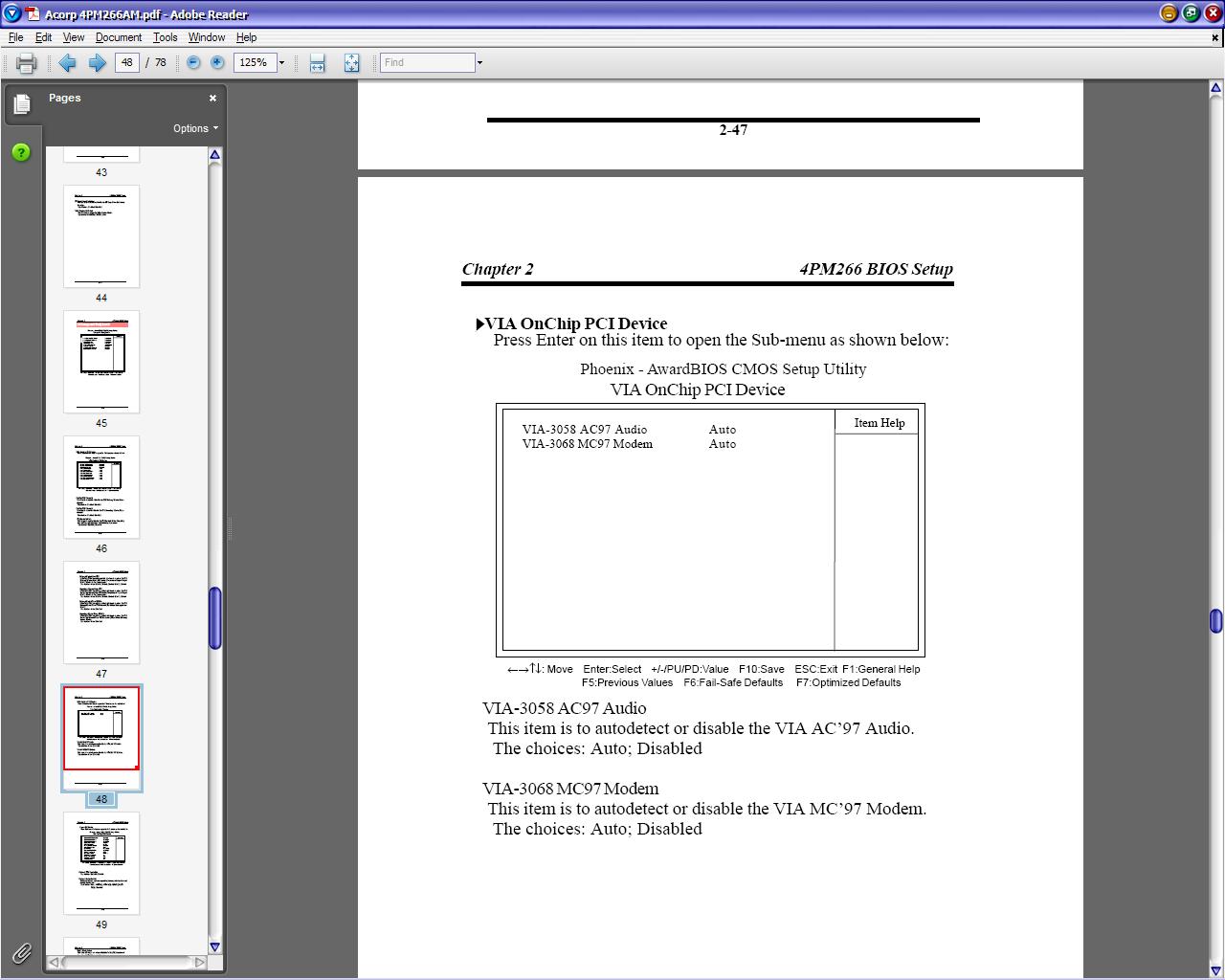Click the page number field showing 48
The image size is (1225, 980).
pos(127,62)
